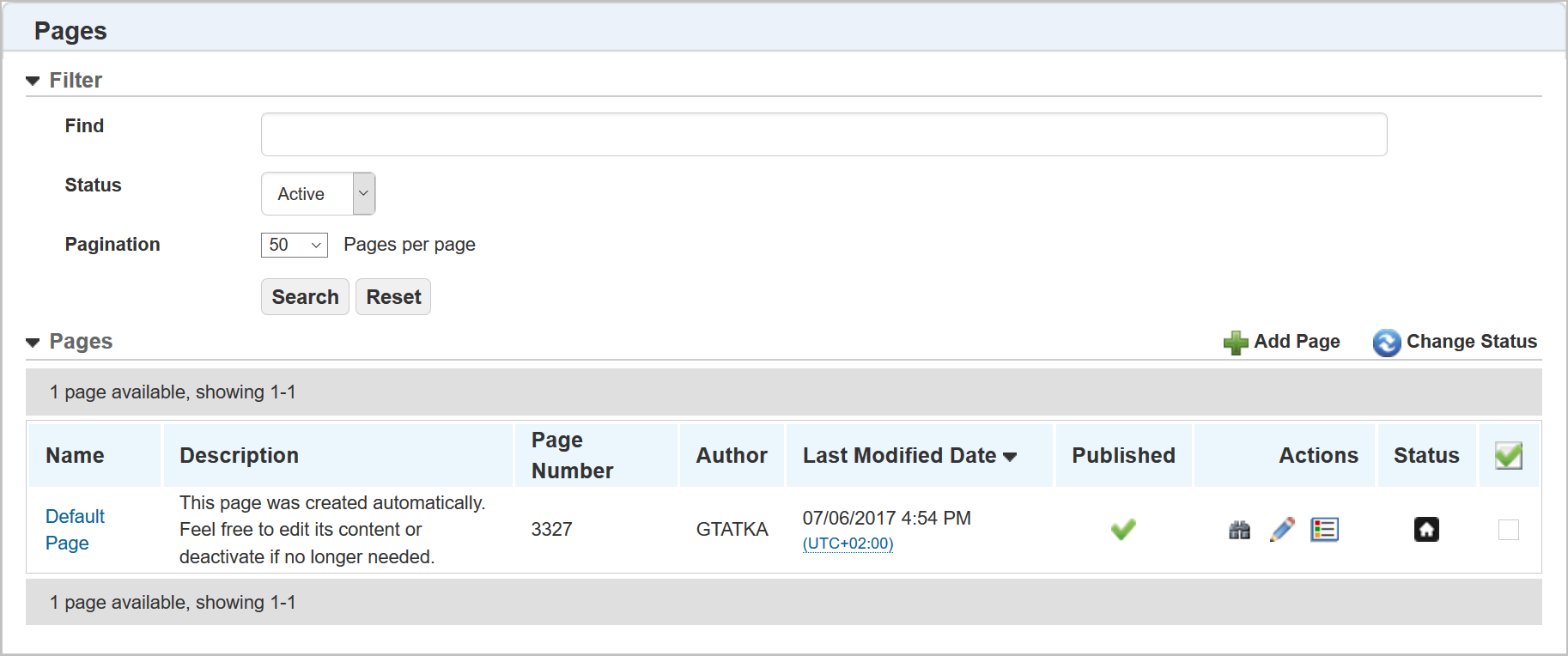Viewport: 1568px width, 656px height.
Task: Click into the Find text field
Action: point(824,135)
